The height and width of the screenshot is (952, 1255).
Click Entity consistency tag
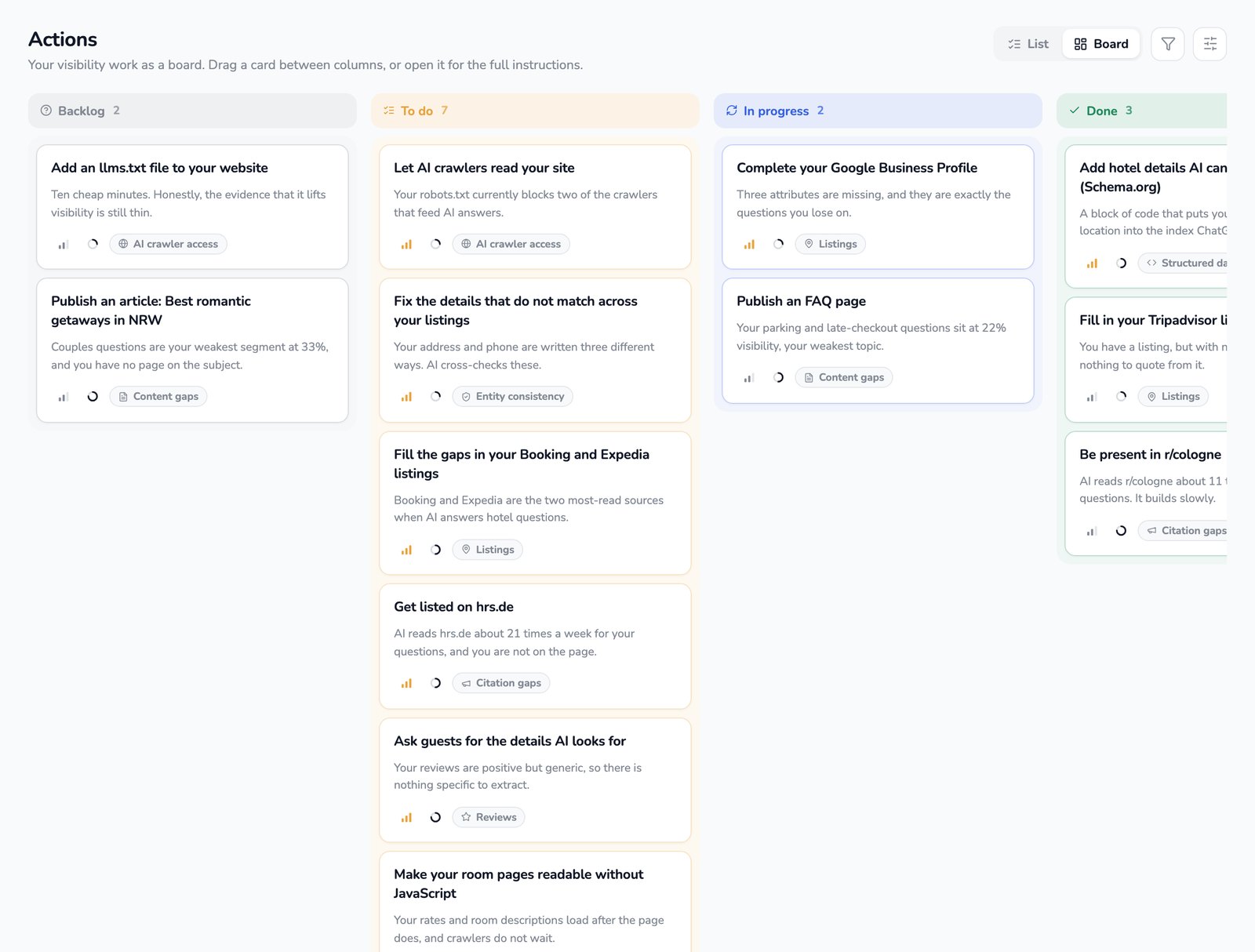click(x=512, y=396)
